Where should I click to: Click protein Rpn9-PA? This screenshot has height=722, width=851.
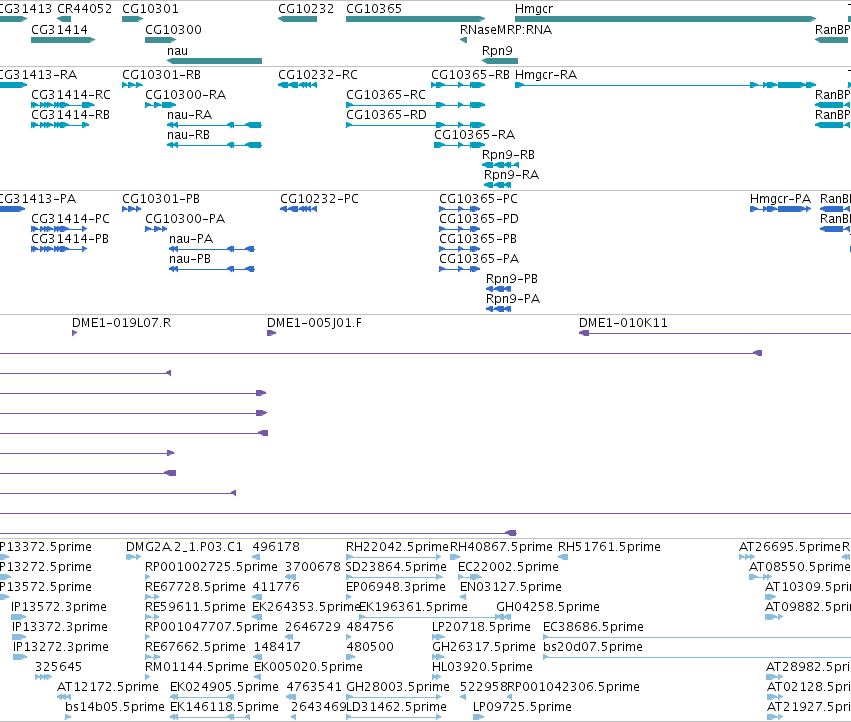[x=499, y=309]
